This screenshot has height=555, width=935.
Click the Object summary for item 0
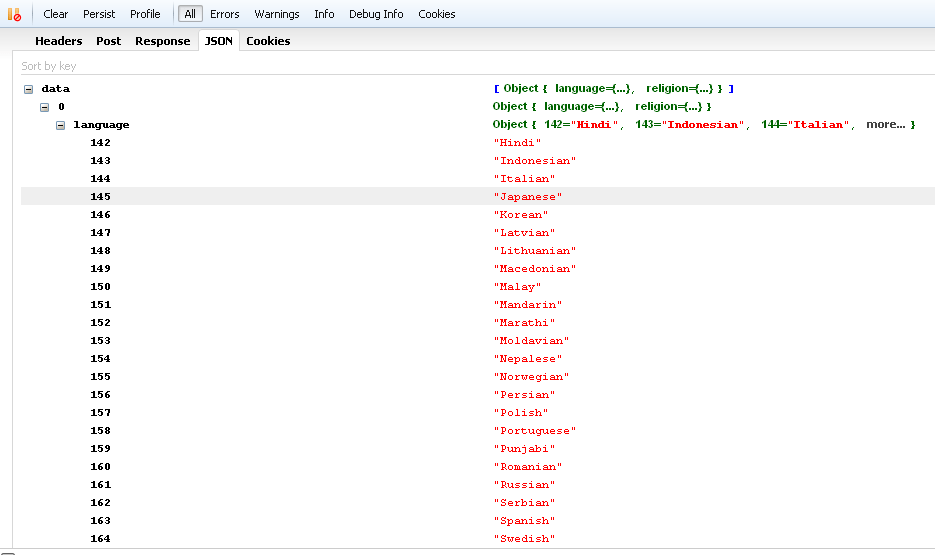(x=602, y=106)
